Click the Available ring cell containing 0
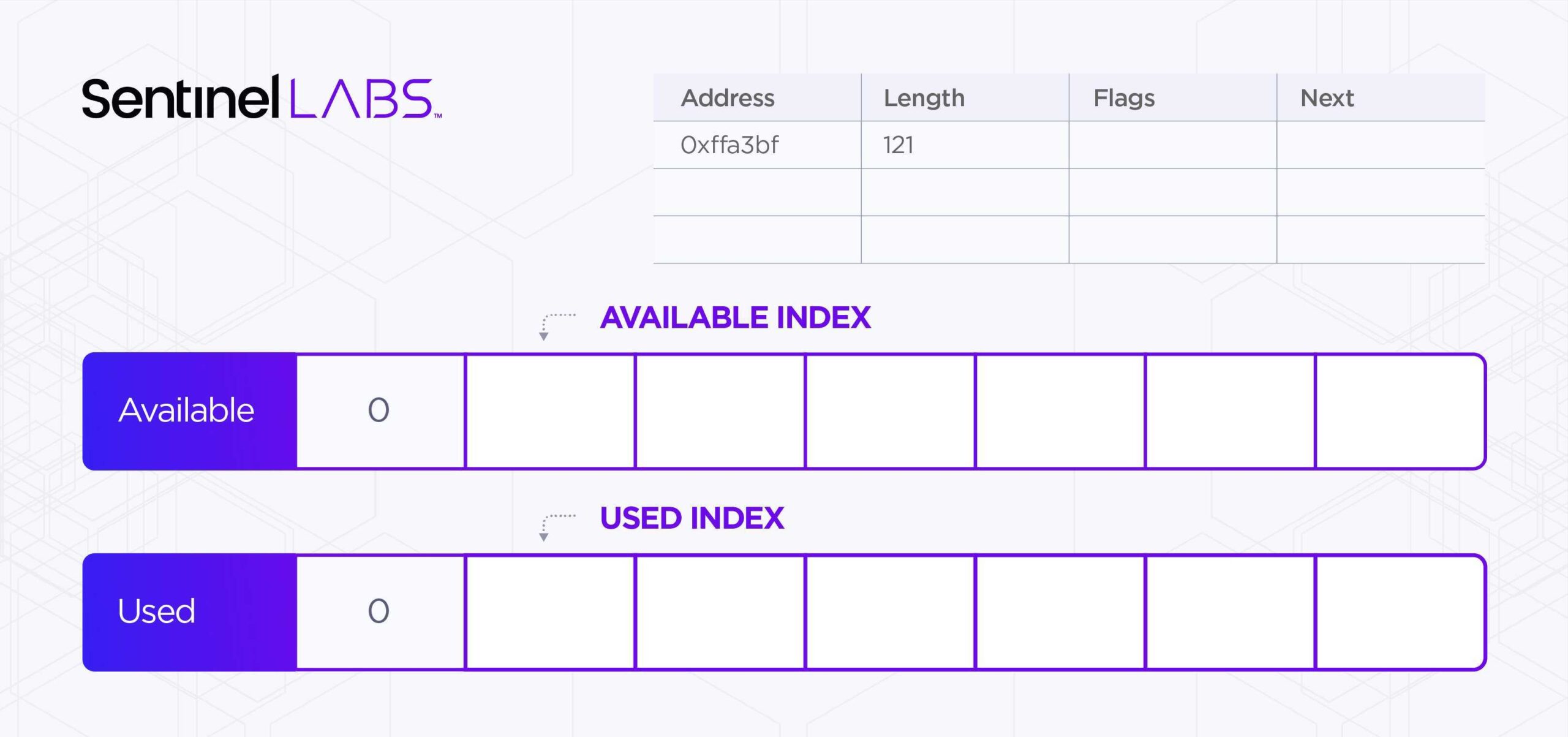This screenshot has width=1568, height=737. [380, 410]
